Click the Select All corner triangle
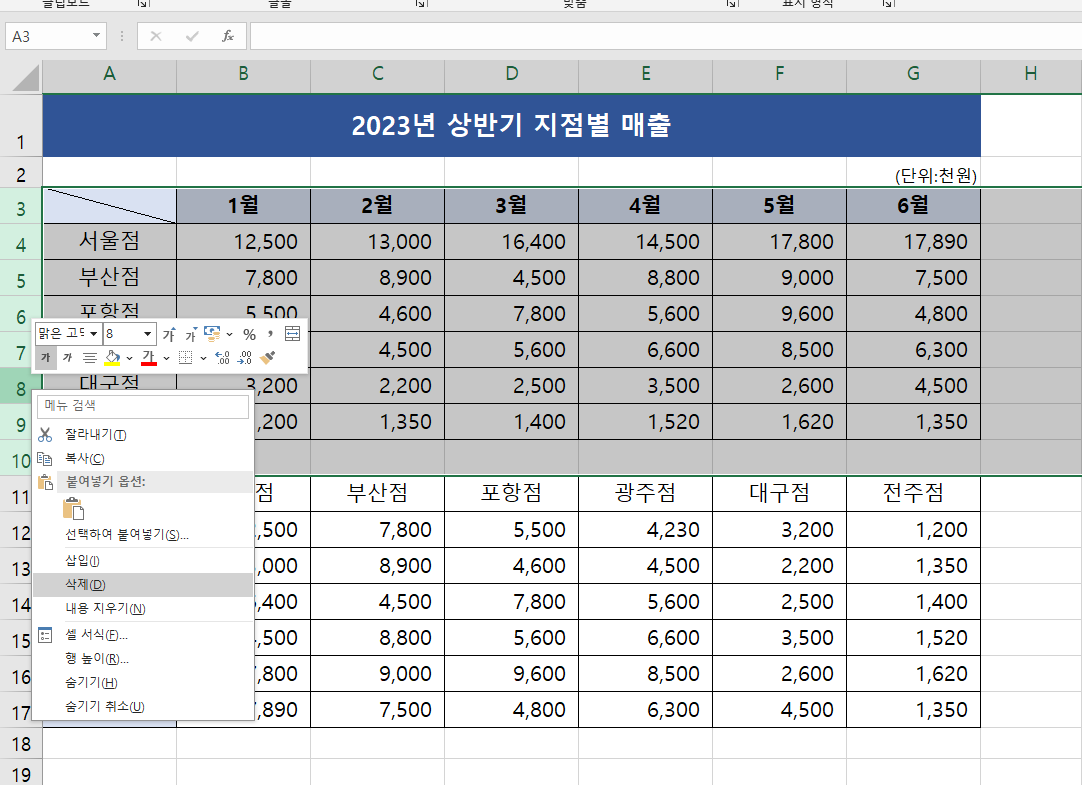This screenshot has height=785, width=1082. coord(26,77)
